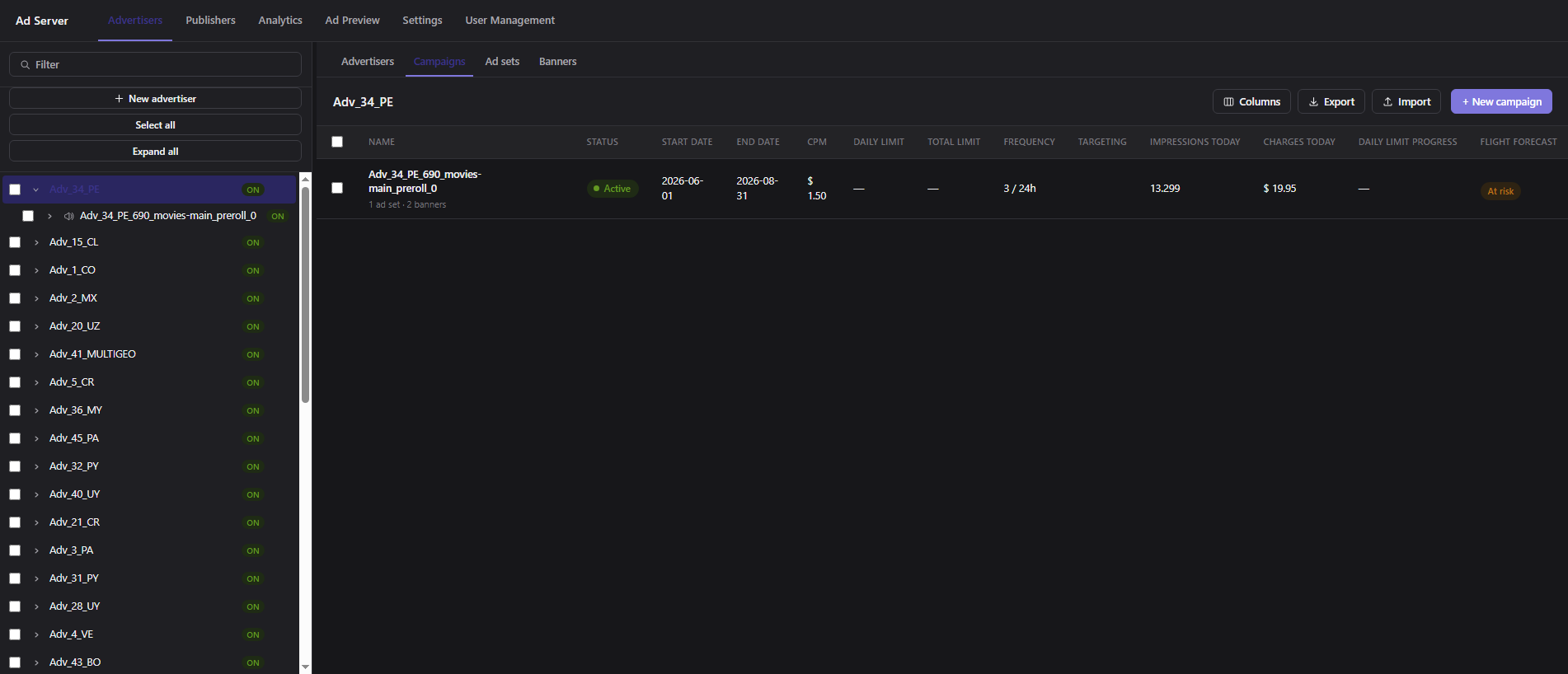Open the Publishers menu
The height and width of the screenshot is (674, 1568).
[x=210, y=21]
